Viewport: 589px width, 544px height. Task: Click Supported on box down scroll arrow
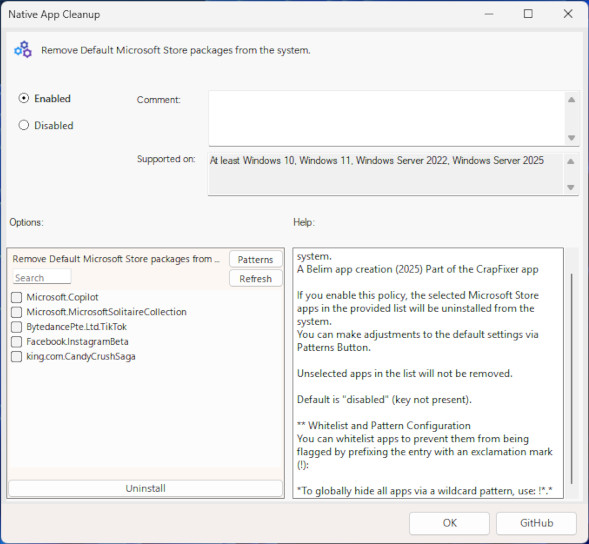(x=571, y=187)
